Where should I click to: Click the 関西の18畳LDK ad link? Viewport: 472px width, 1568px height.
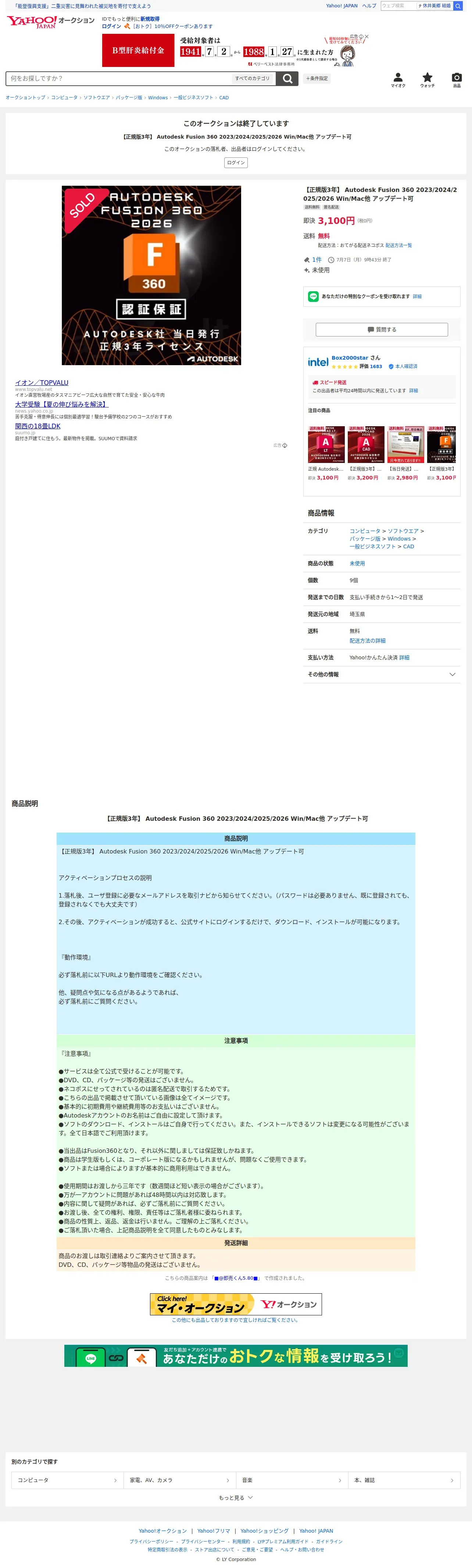[x=38, y=426]
